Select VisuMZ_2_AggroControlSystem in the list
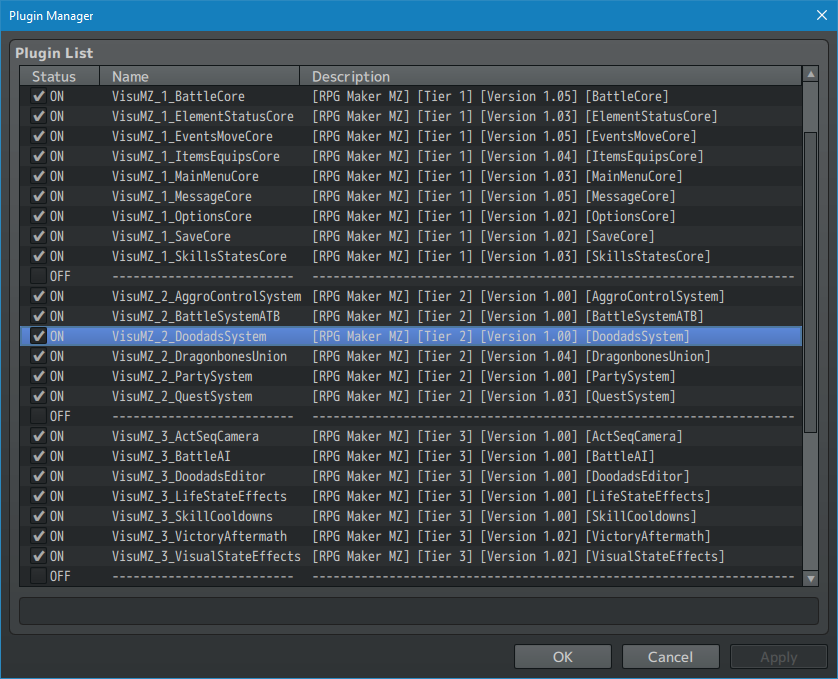The width and height of the screenshot is (838, 679). tap(206, 297)
